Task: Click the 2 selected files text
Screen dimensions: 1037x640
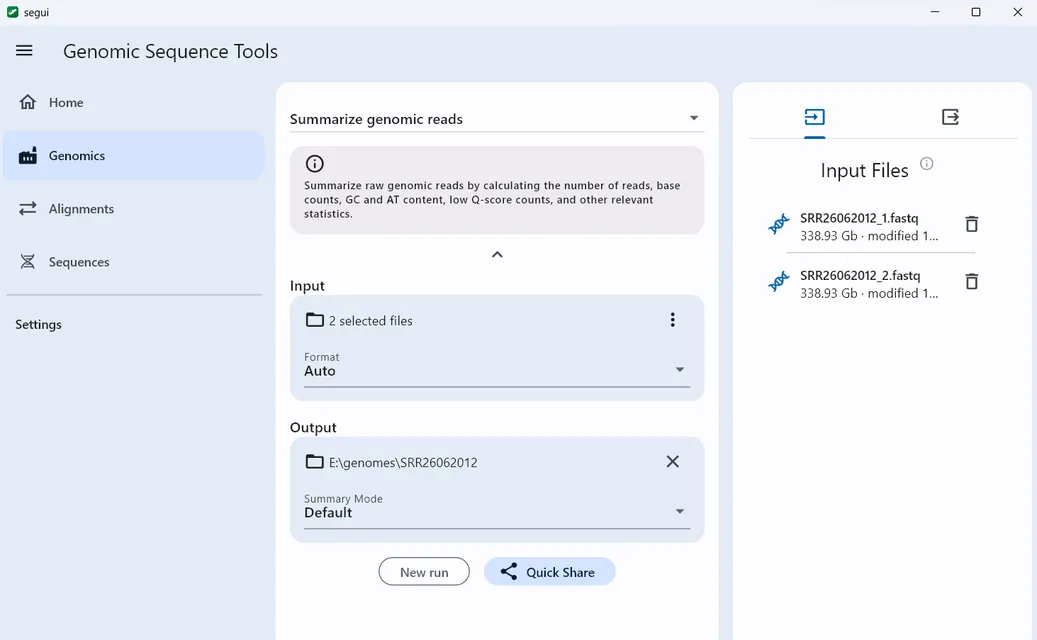Action: click(370, 321)
